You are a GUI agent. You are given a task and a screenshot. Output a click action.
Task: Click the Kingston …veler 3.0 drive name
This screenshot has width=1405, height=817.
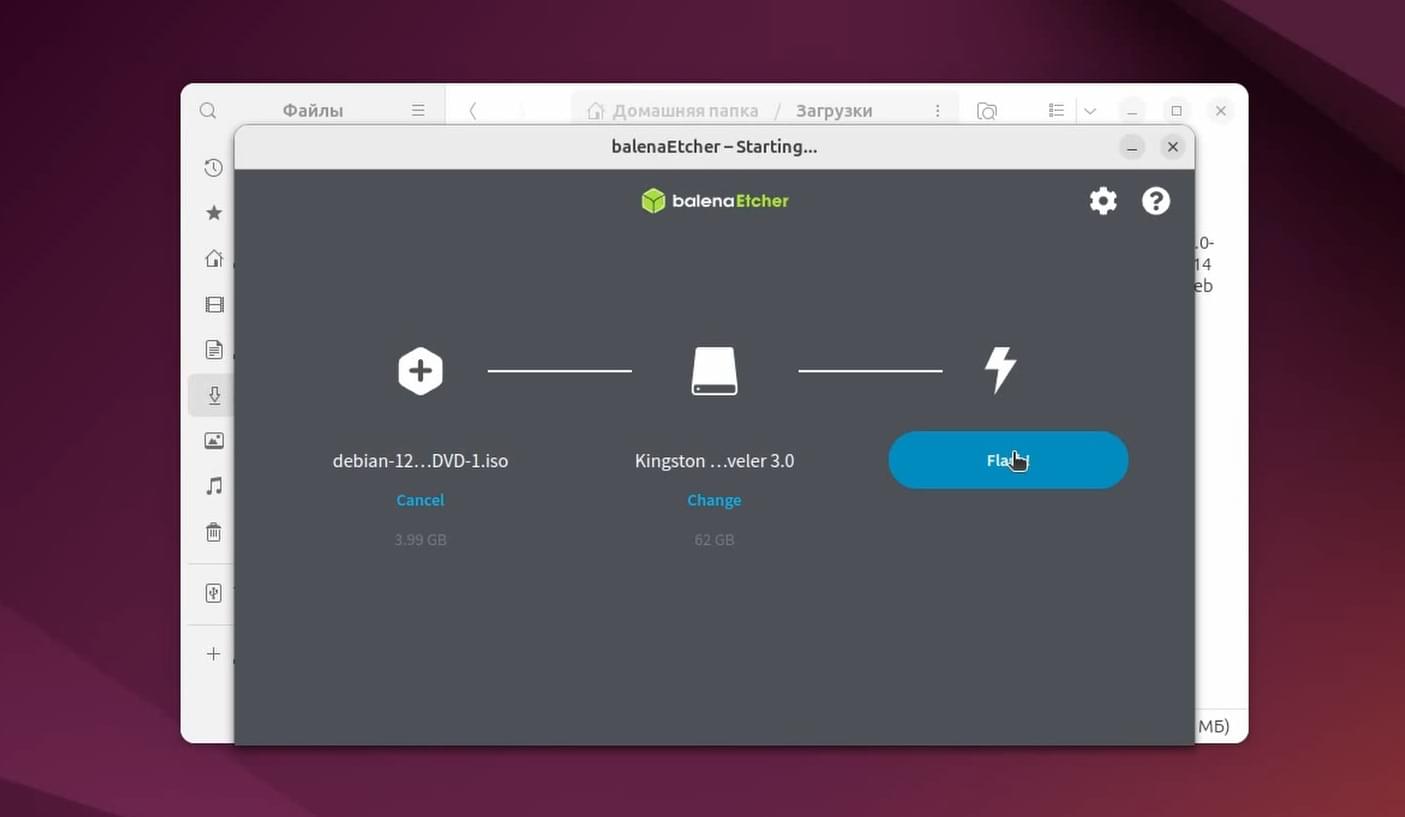(x=714, y=461)
